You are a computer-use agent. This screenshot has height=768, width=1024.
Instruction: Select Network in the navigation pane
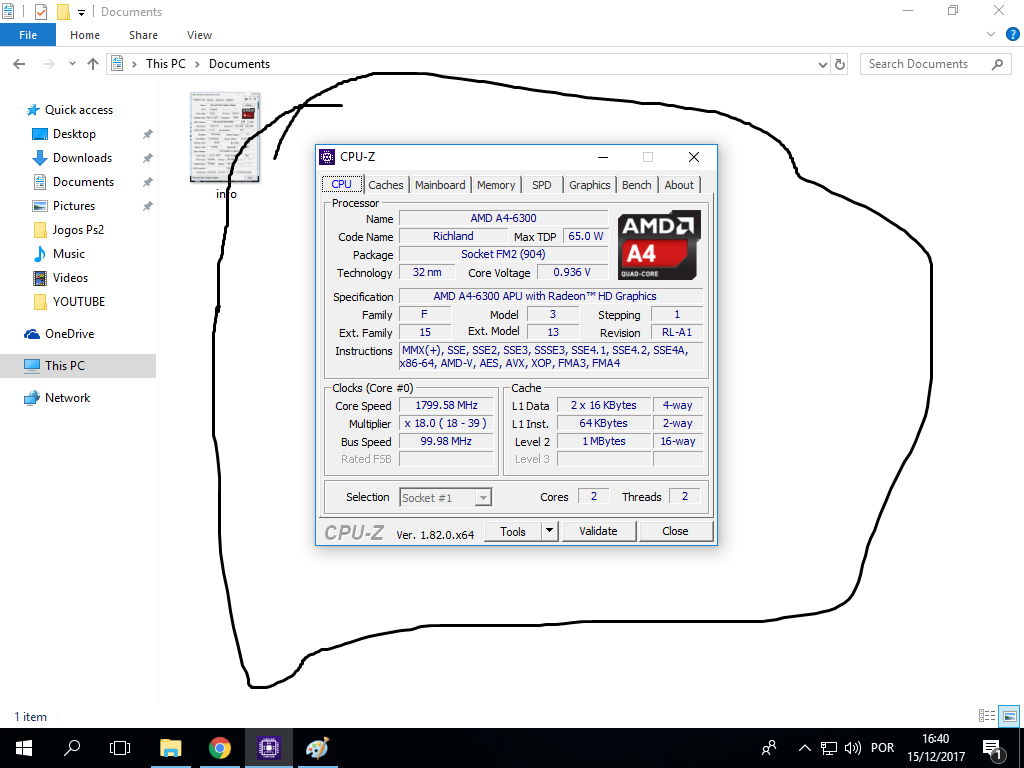(67, 398)
